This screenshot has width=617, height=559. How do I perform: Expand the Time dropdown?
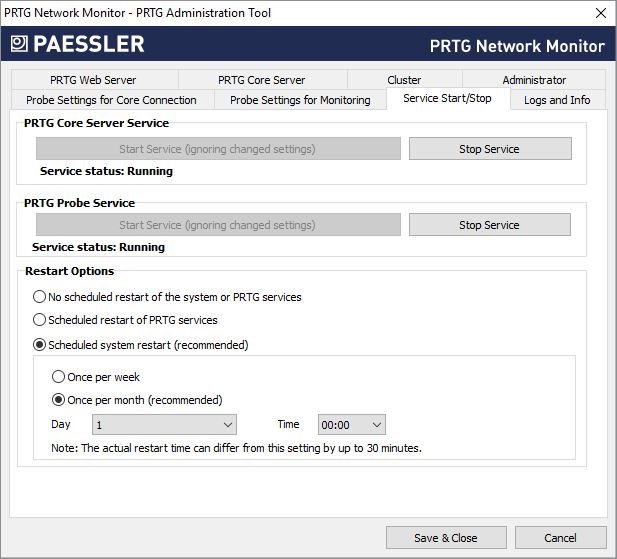coord(351,425)
